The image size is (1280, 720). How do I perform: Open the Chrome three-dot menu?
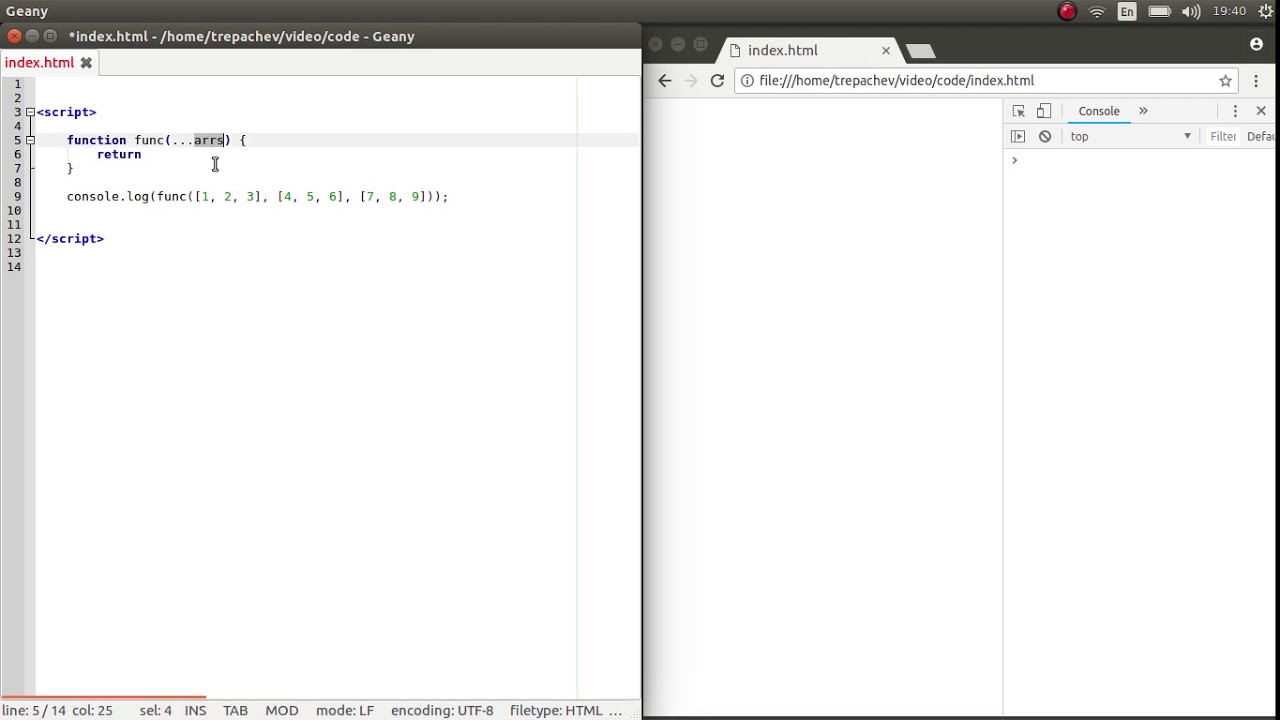(x=1256, y=81)
